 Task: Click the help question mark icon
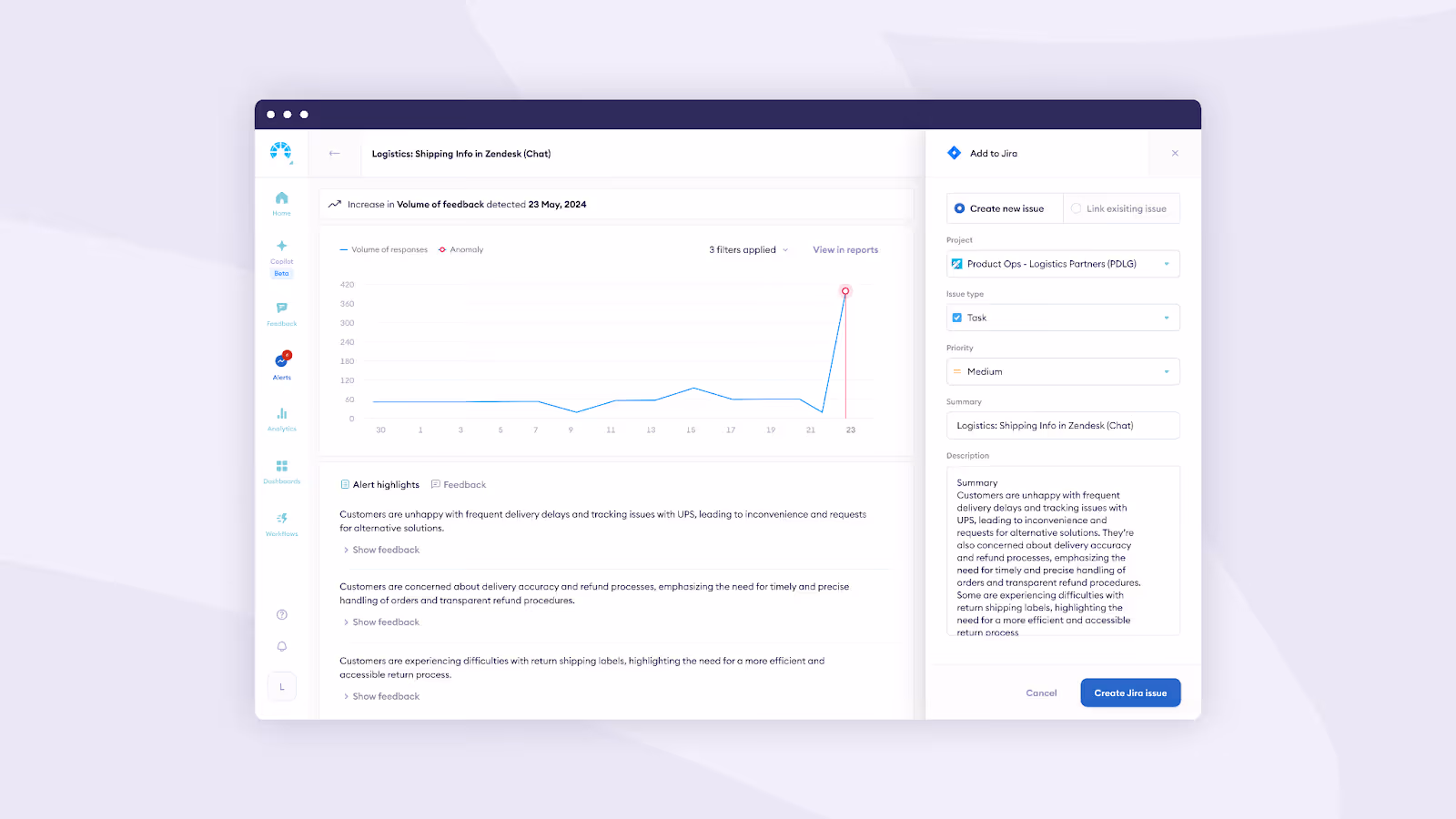(282, 614)
